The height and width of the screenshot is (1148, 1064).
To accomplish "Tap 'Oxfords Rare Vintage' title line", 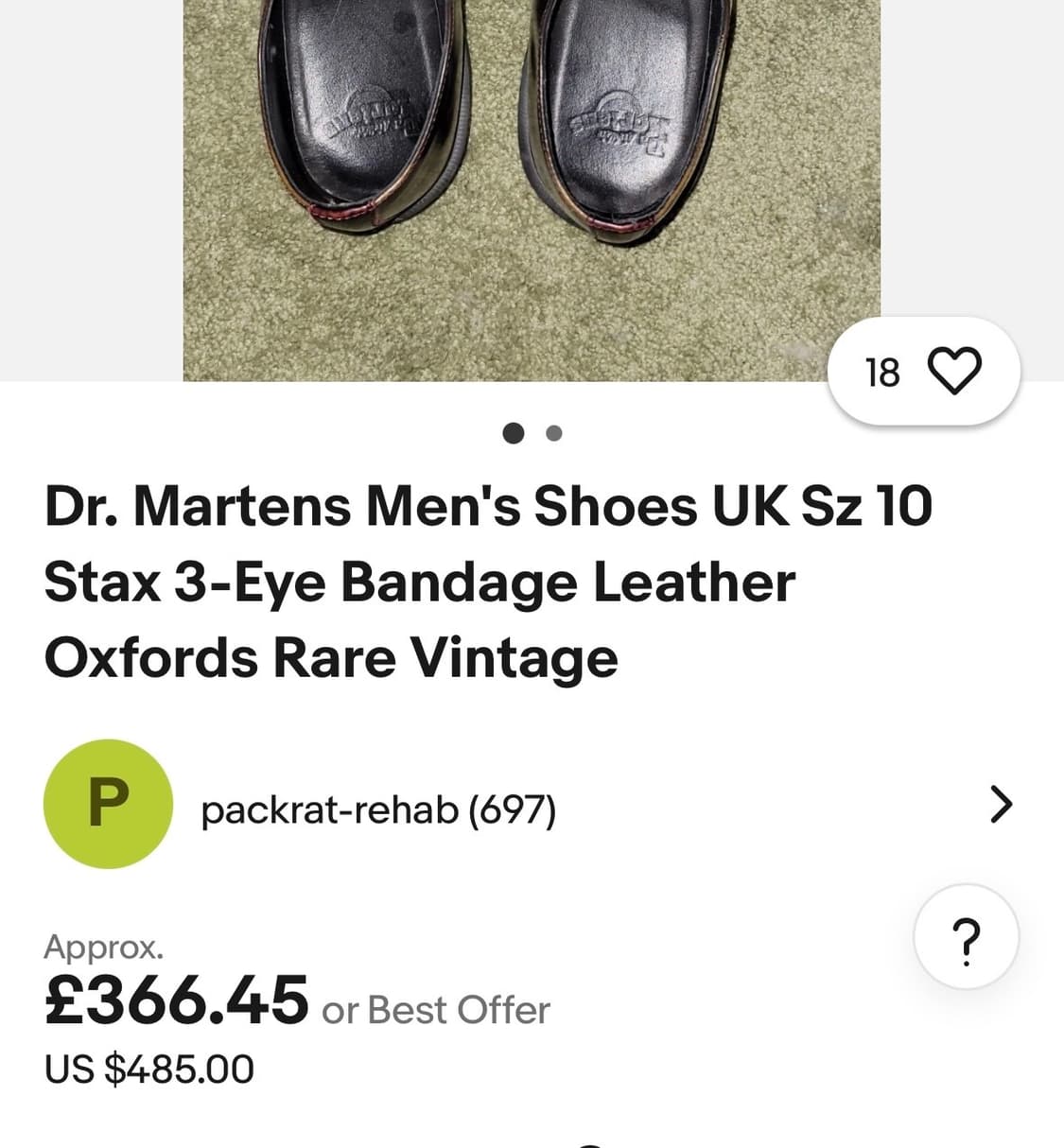I will tap(331, 657).
